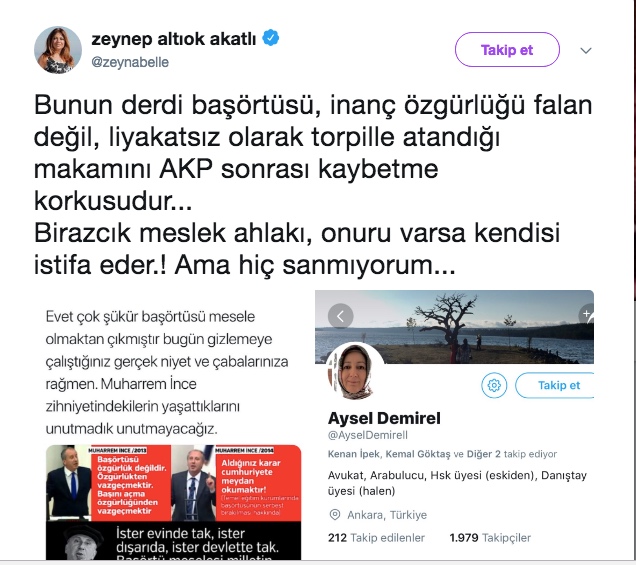
Task: Open the Muharrem İnce quote image
Action: pyautogui.click(x=174, y=502)
